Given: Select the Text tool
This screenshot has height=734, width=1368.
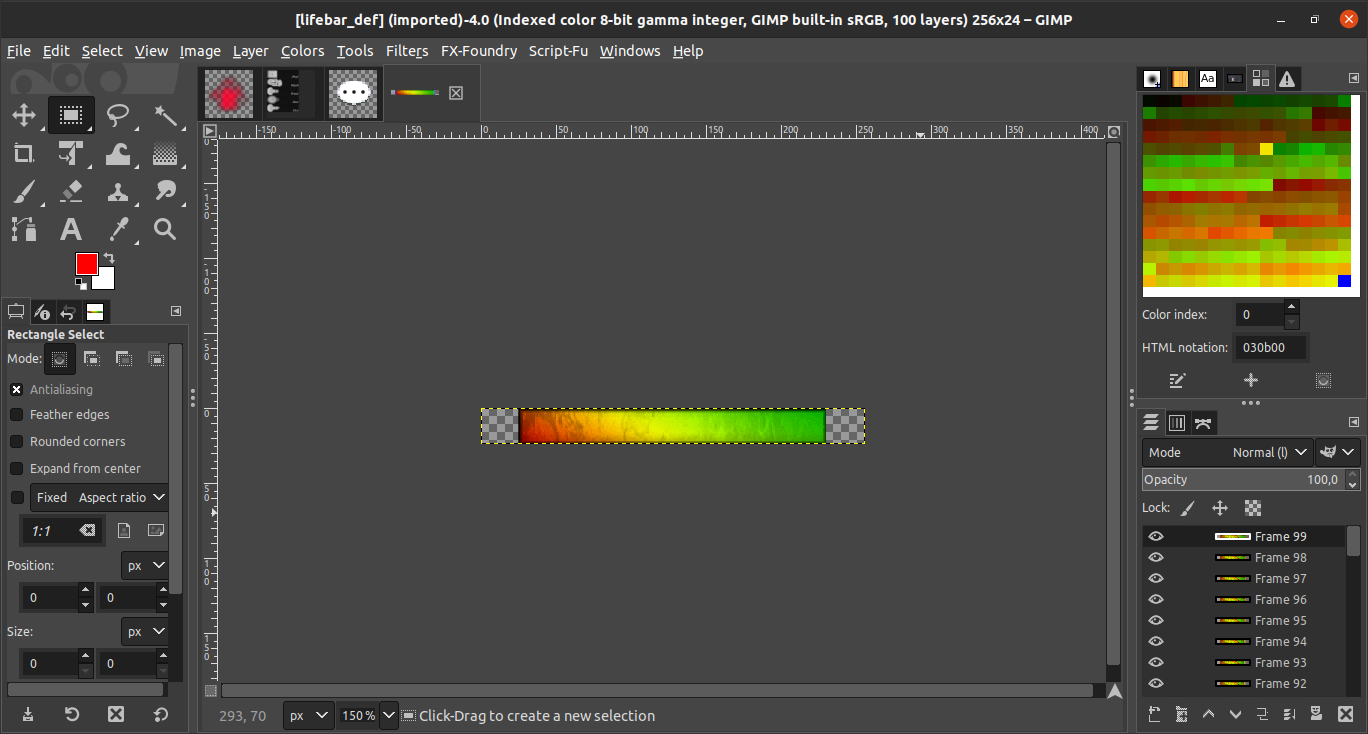Looking at the screenshot, I should click(x=71, y=229).
